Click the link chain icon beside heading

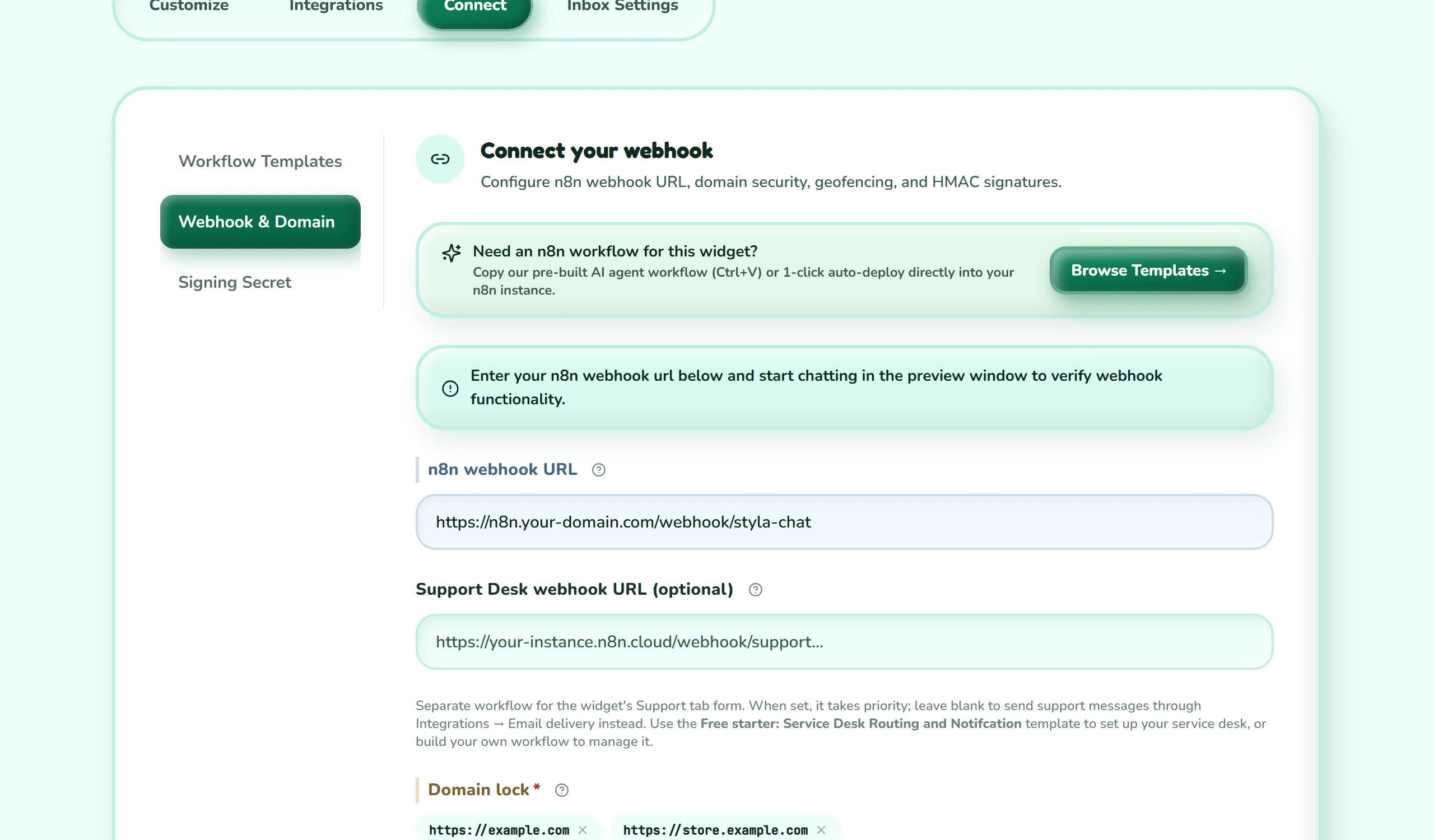pos(440,159)
